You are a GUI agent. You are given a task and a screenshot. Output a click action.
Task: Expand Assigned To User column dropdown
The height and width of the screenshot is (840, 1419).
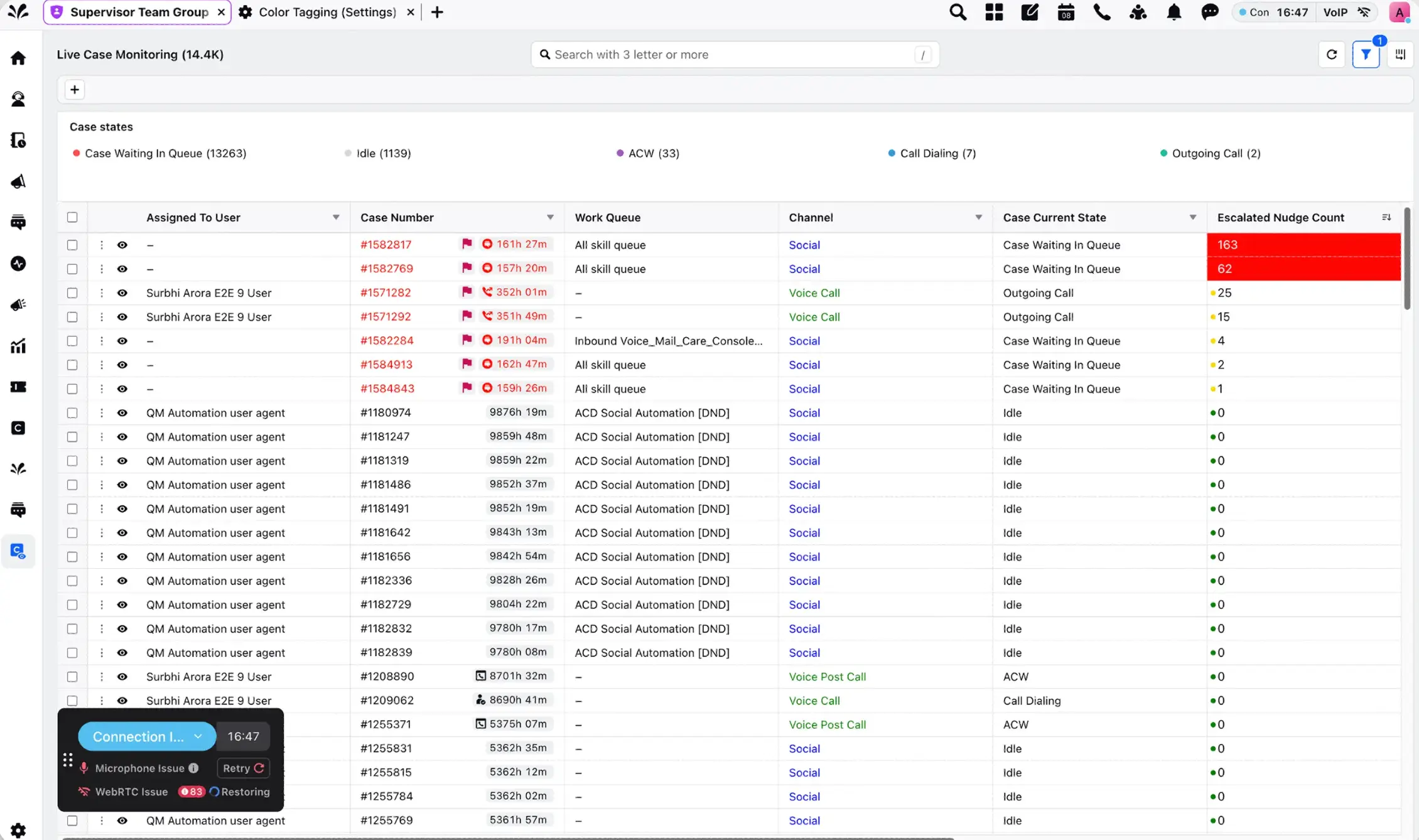(x=336, y=217)
